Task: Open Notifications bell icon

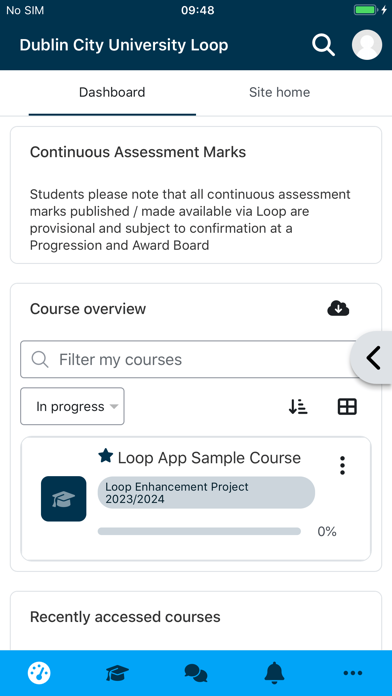Action: 274,673
